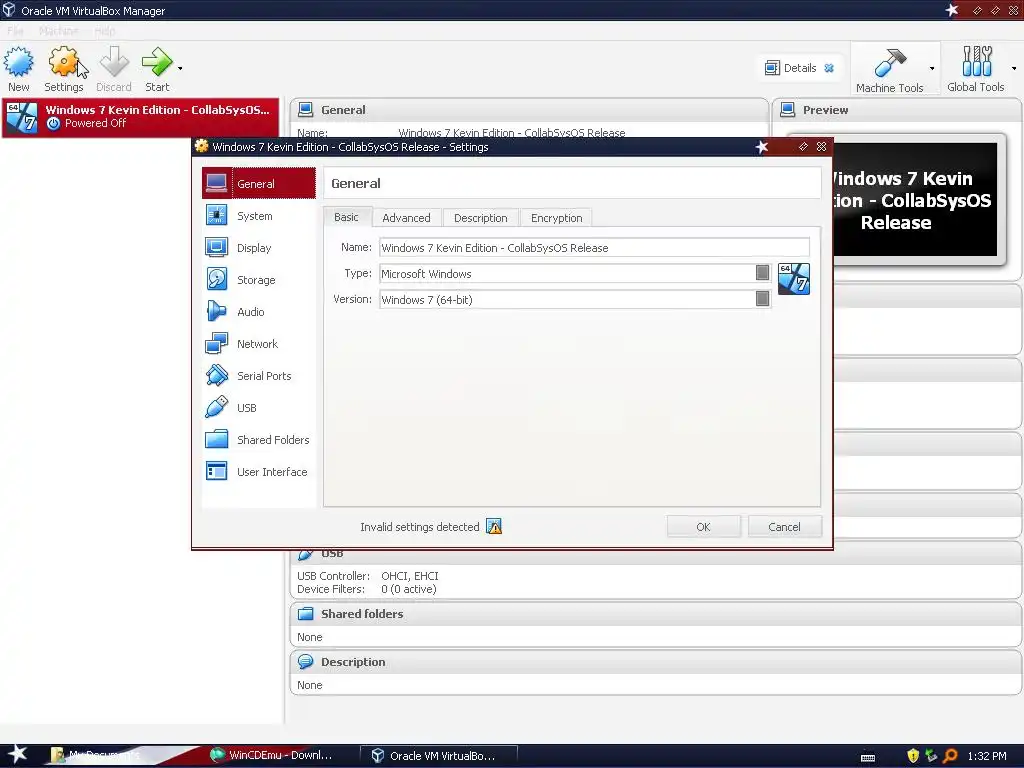Image resolution: width=1024 pixels, height=768 pixels.
Task: Open the Network settings category
Action: tap(259, 344)
